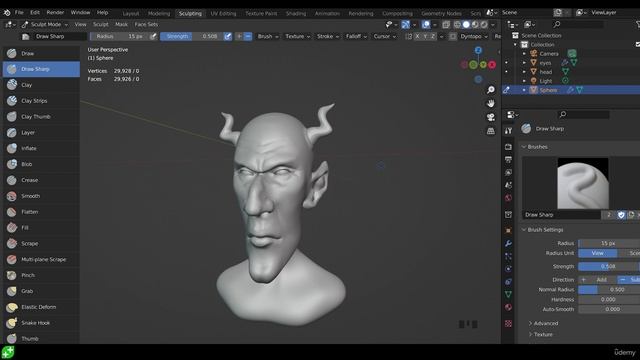Image resolution: width=640 pixels, height=360 pixels.
Task: Adjust the Normal Radius slider
Action: tap(609, 289)
